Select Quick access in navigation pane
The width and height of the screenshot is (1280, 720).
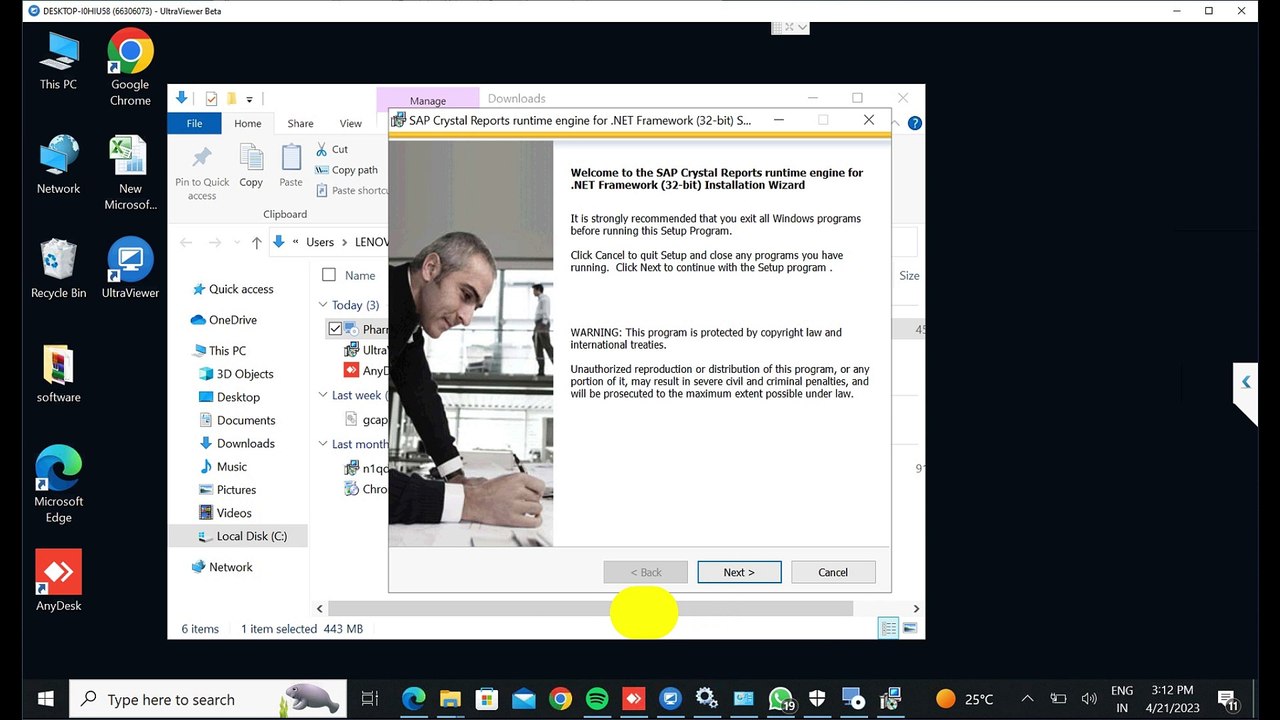point(232,289)
